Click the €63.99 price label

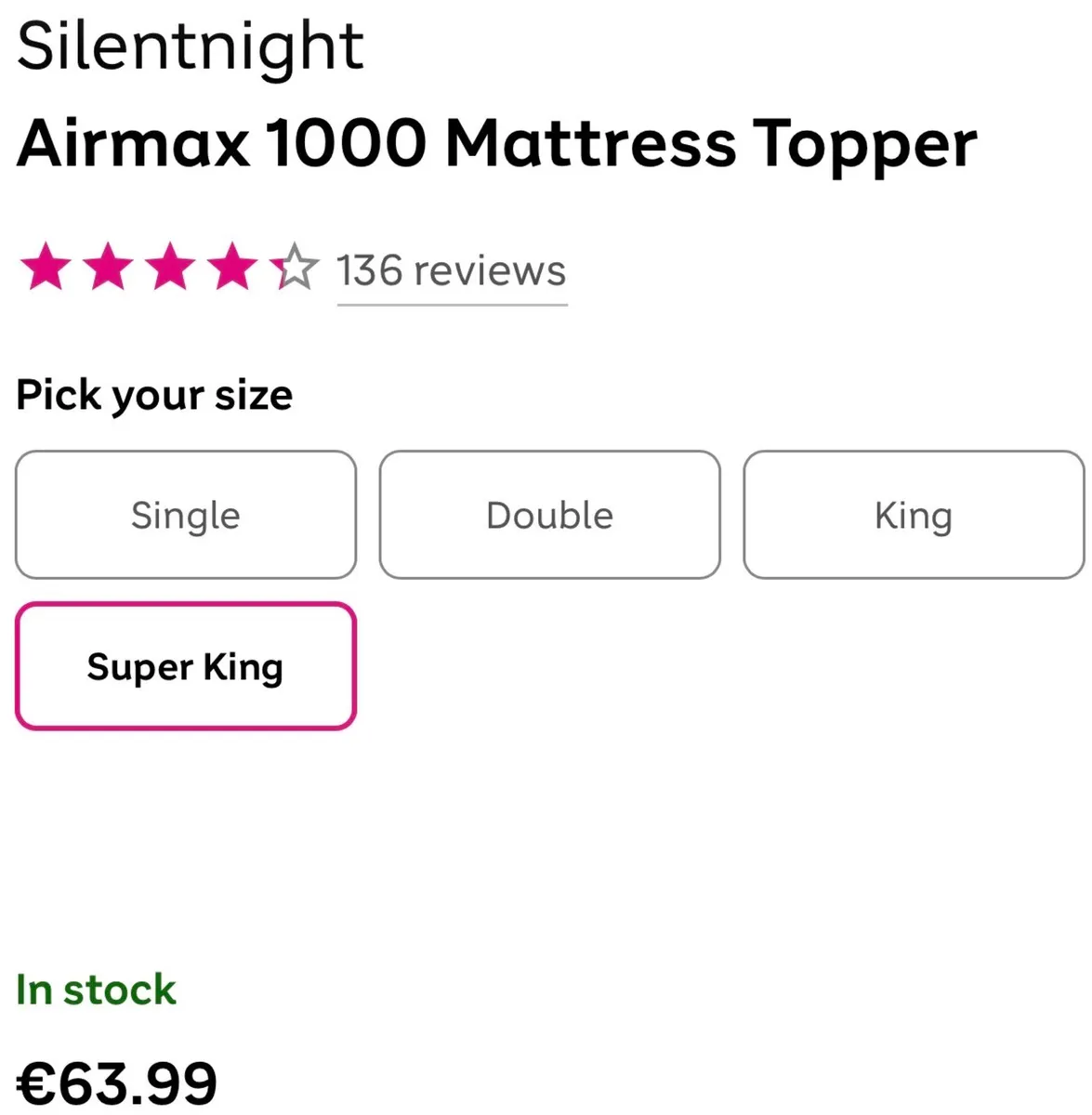117,1078
